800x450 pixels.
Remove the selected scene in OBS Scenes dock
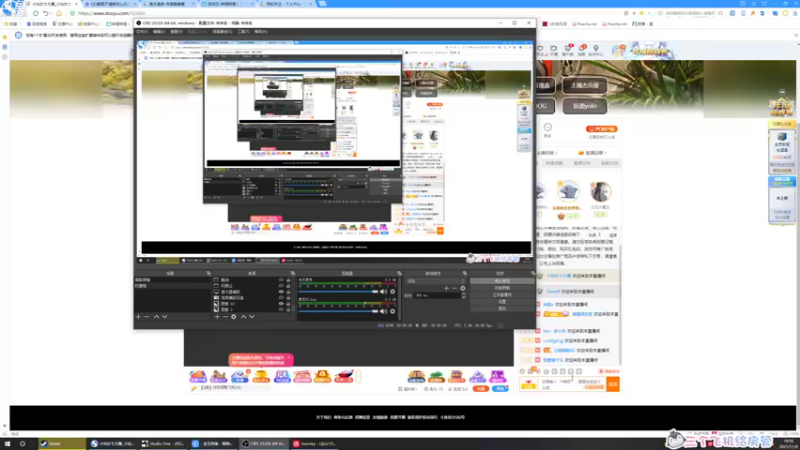point(147,317)
